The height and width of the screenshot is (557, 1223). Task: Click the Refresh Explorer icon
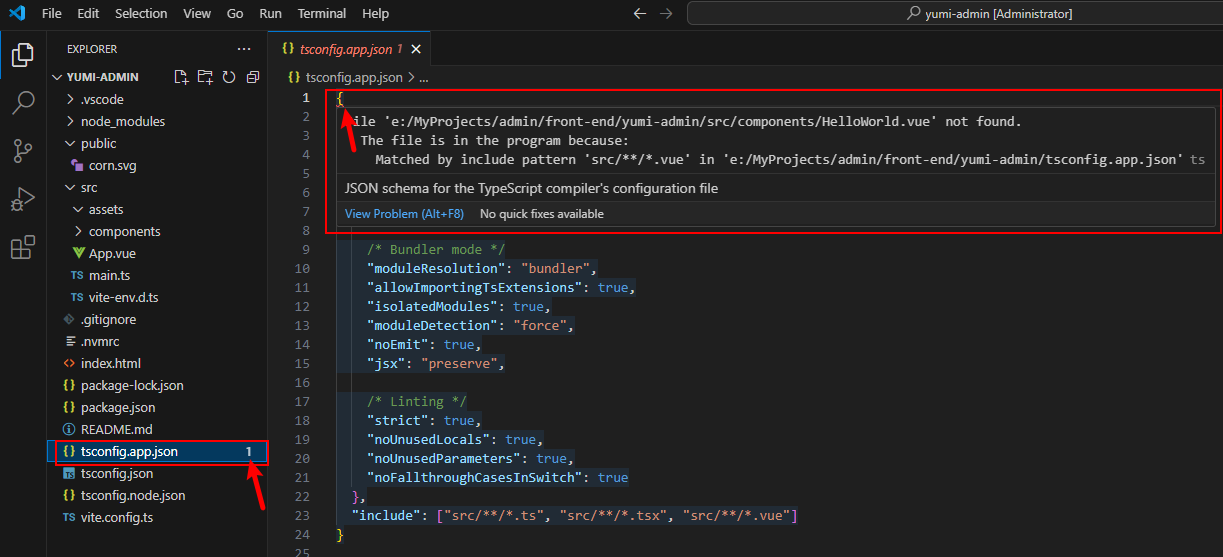[x=229, y=77]
